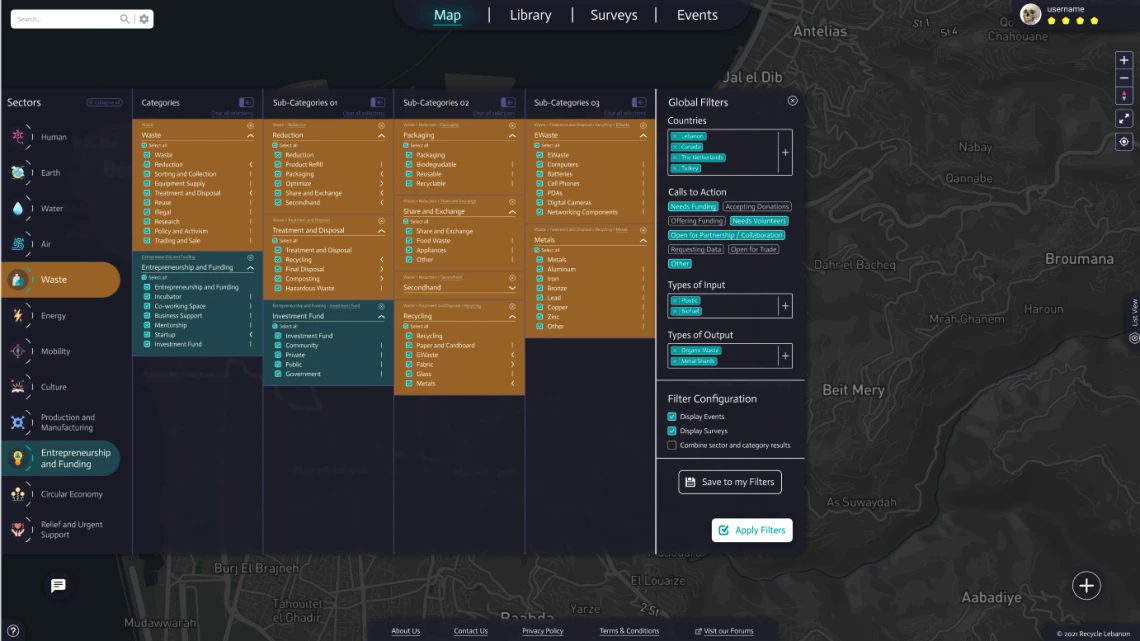Image resolution: width=1140 pixels, height=641 pixels.
Task: Open the Library tab
Action: point(530,15)
